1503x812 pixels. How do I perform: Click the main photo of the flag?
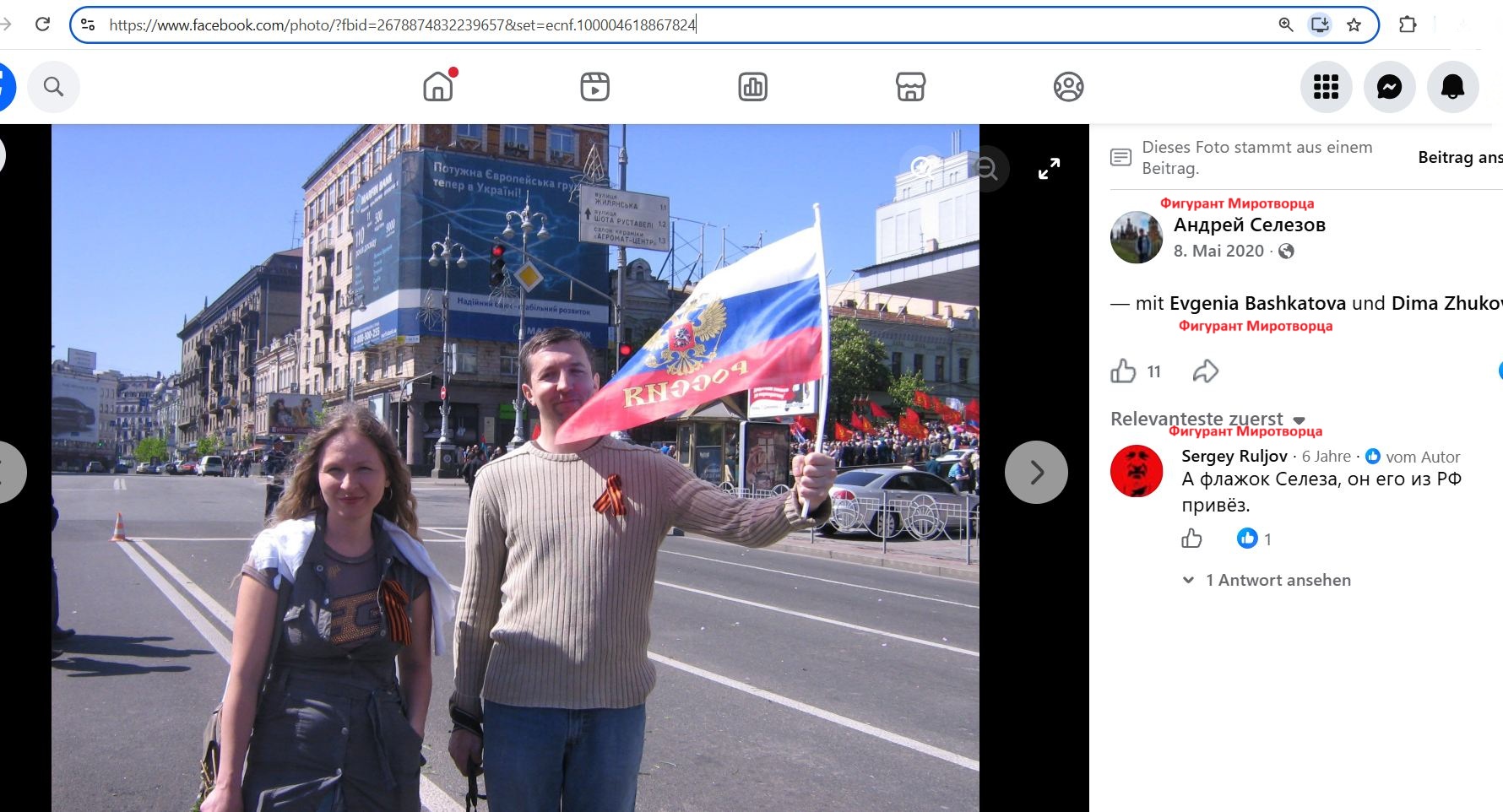(x=515, y=468)
